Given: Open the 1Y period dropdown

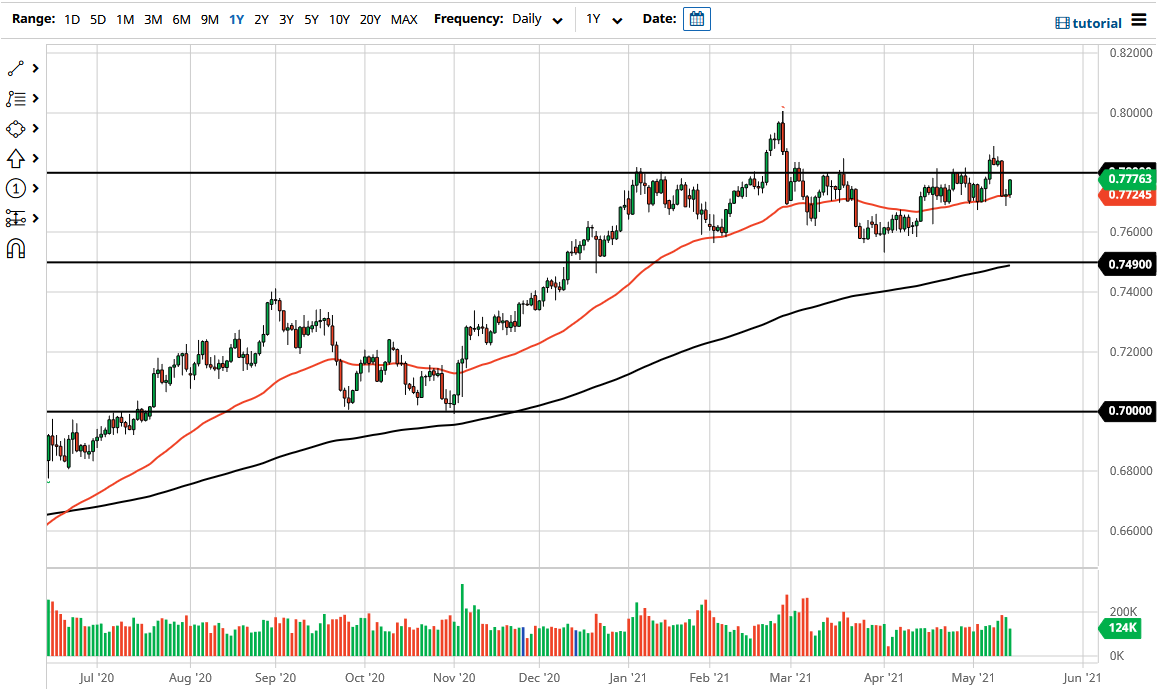Looking at the screenshot, I should [604, 19].
